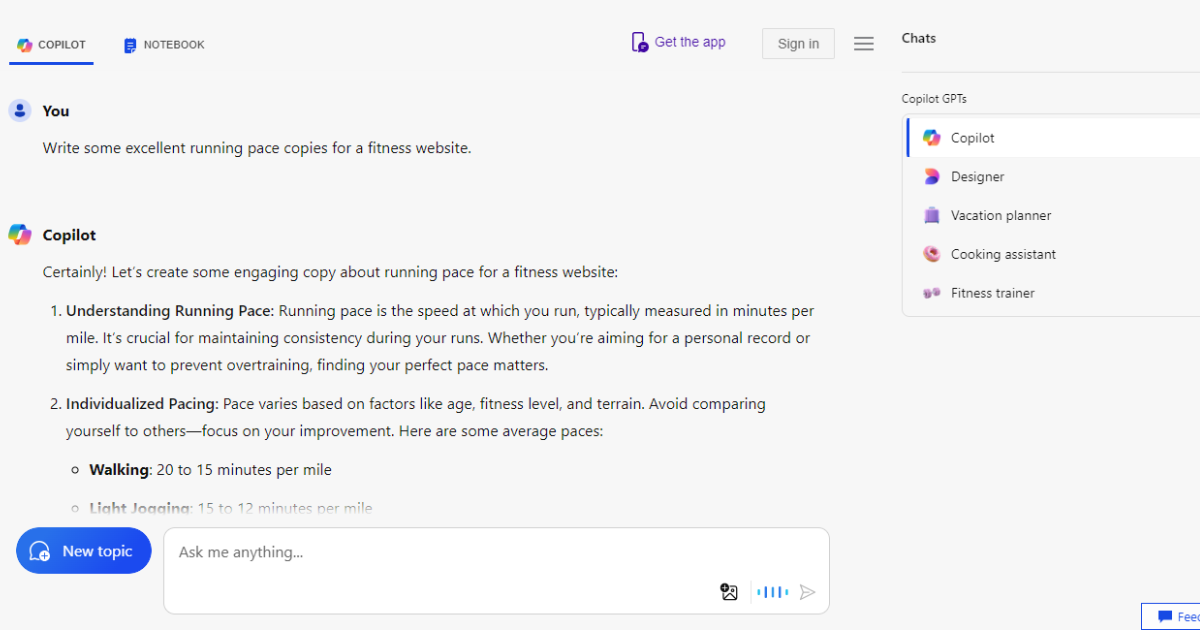This screenshot has width=1200, height=630.
Task: Select the Designer GPT icon
Action: point(932,177)
